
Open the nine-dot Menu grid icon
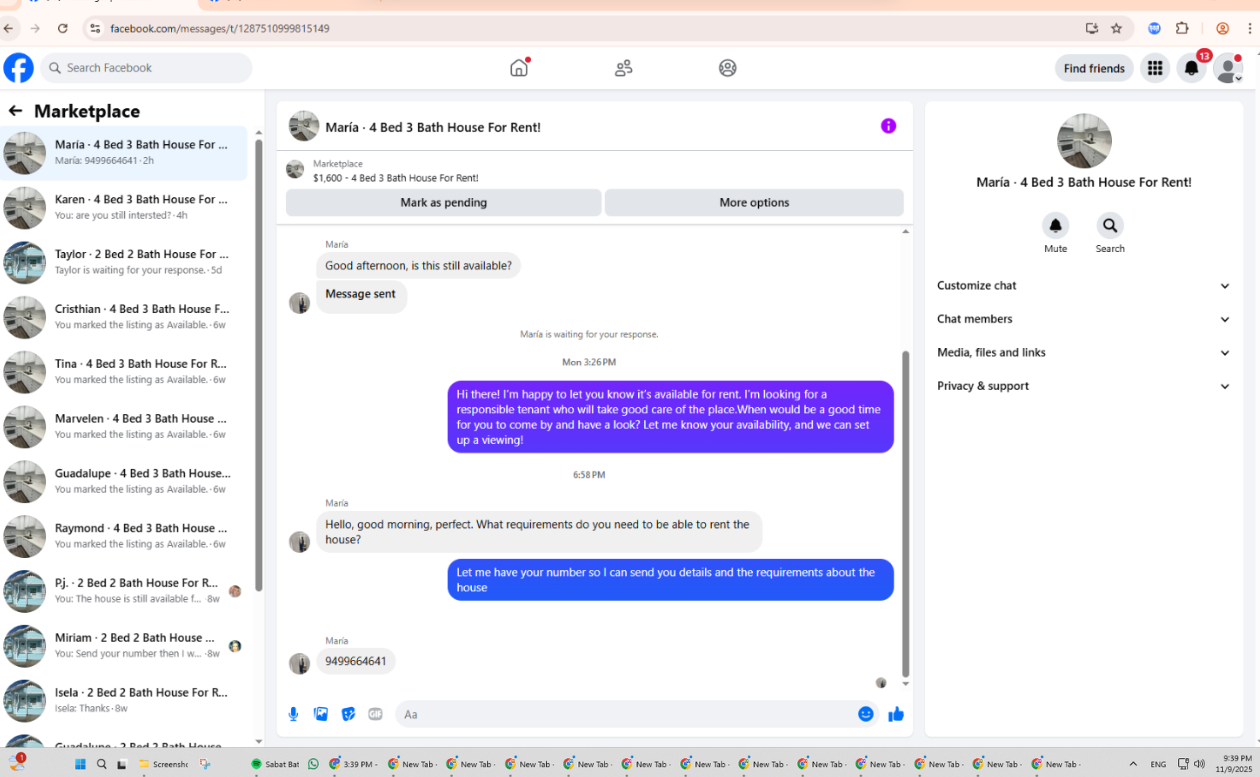coord(1155,68)
